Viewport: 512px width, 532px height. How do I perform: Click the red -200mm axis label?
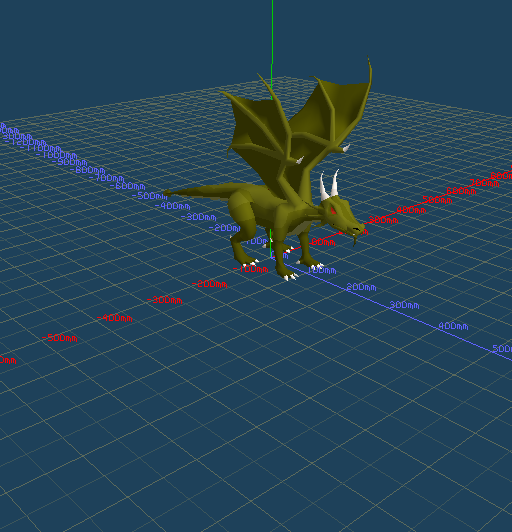209,284
